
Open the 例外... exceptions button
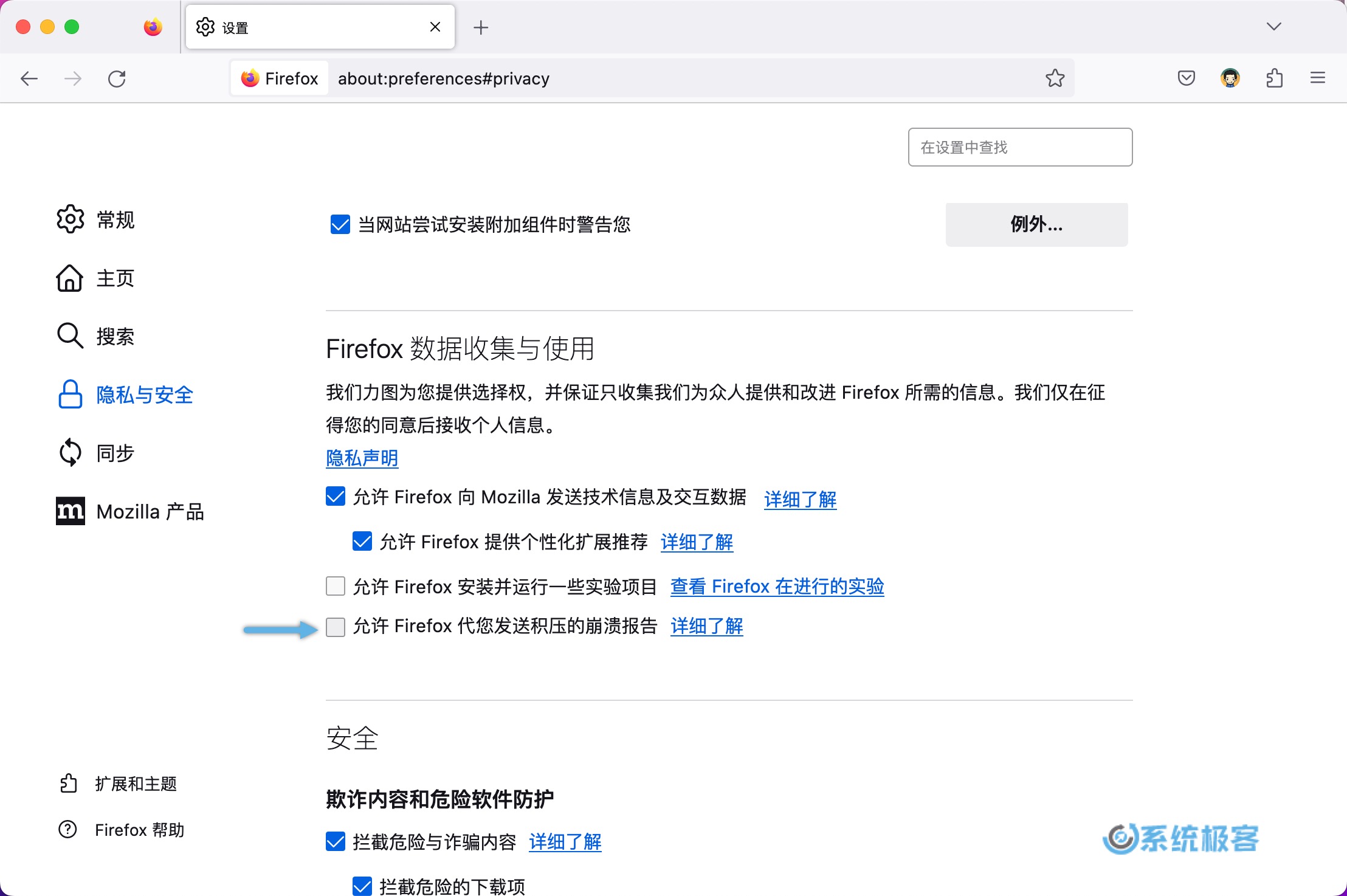click(1036, 224)
